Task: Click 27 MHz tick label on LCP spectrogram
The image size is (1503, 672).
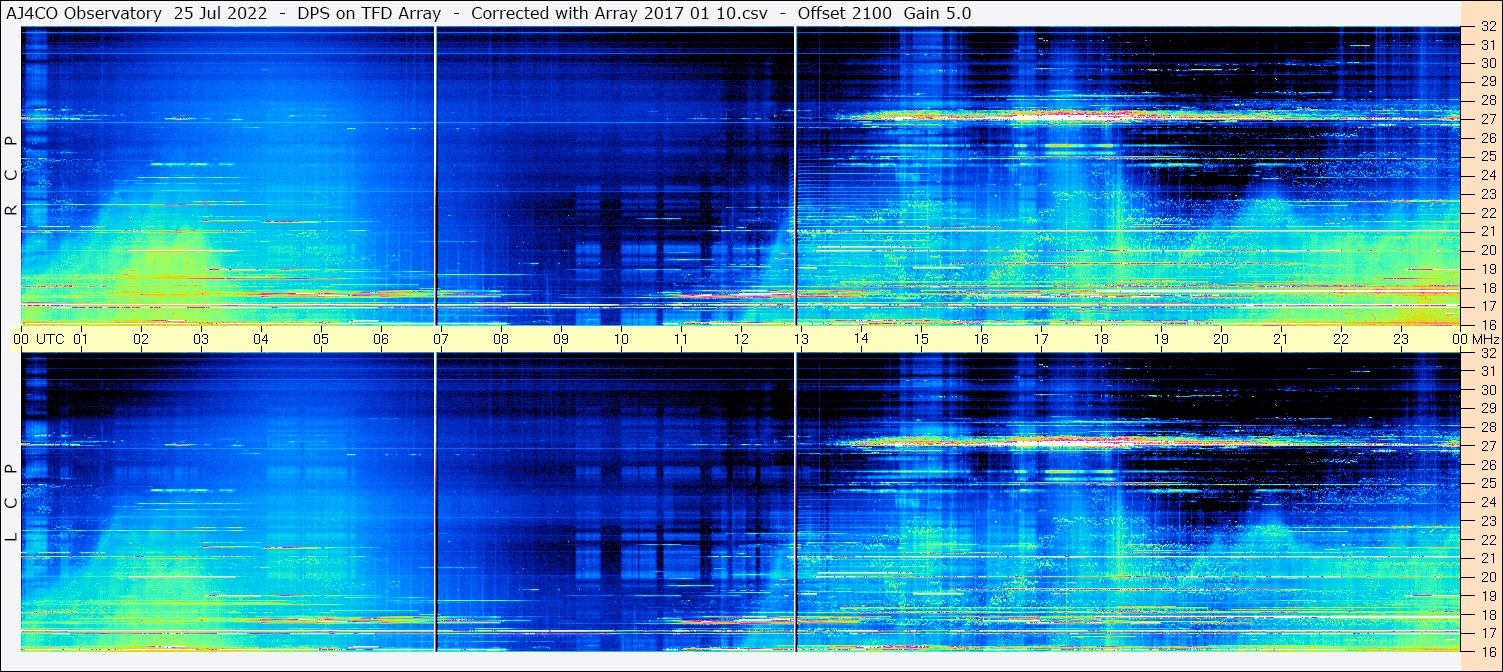Action: [x=1487, y=446]
